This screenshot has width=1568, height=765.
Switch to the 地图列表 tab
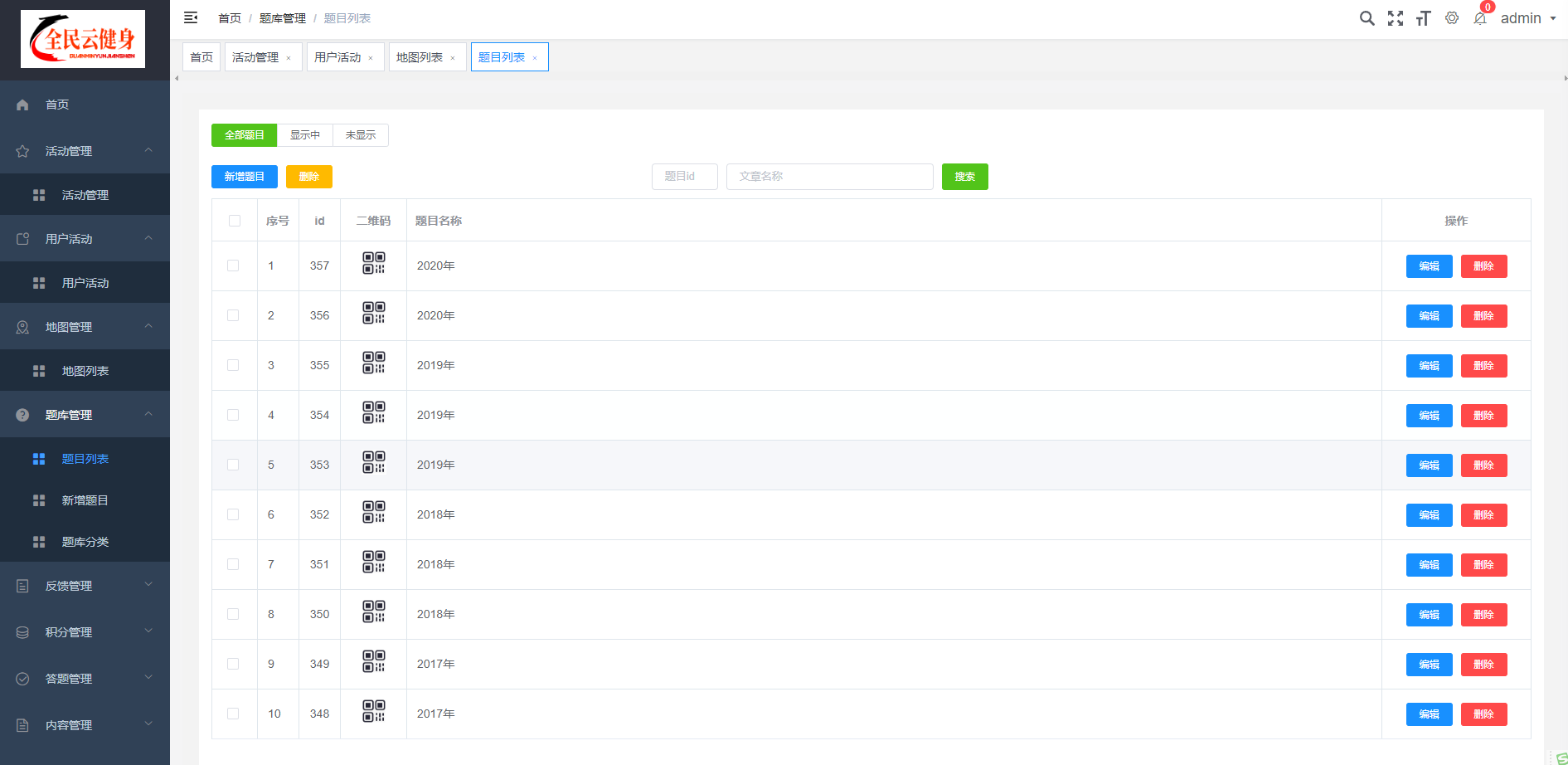(420, 57)
